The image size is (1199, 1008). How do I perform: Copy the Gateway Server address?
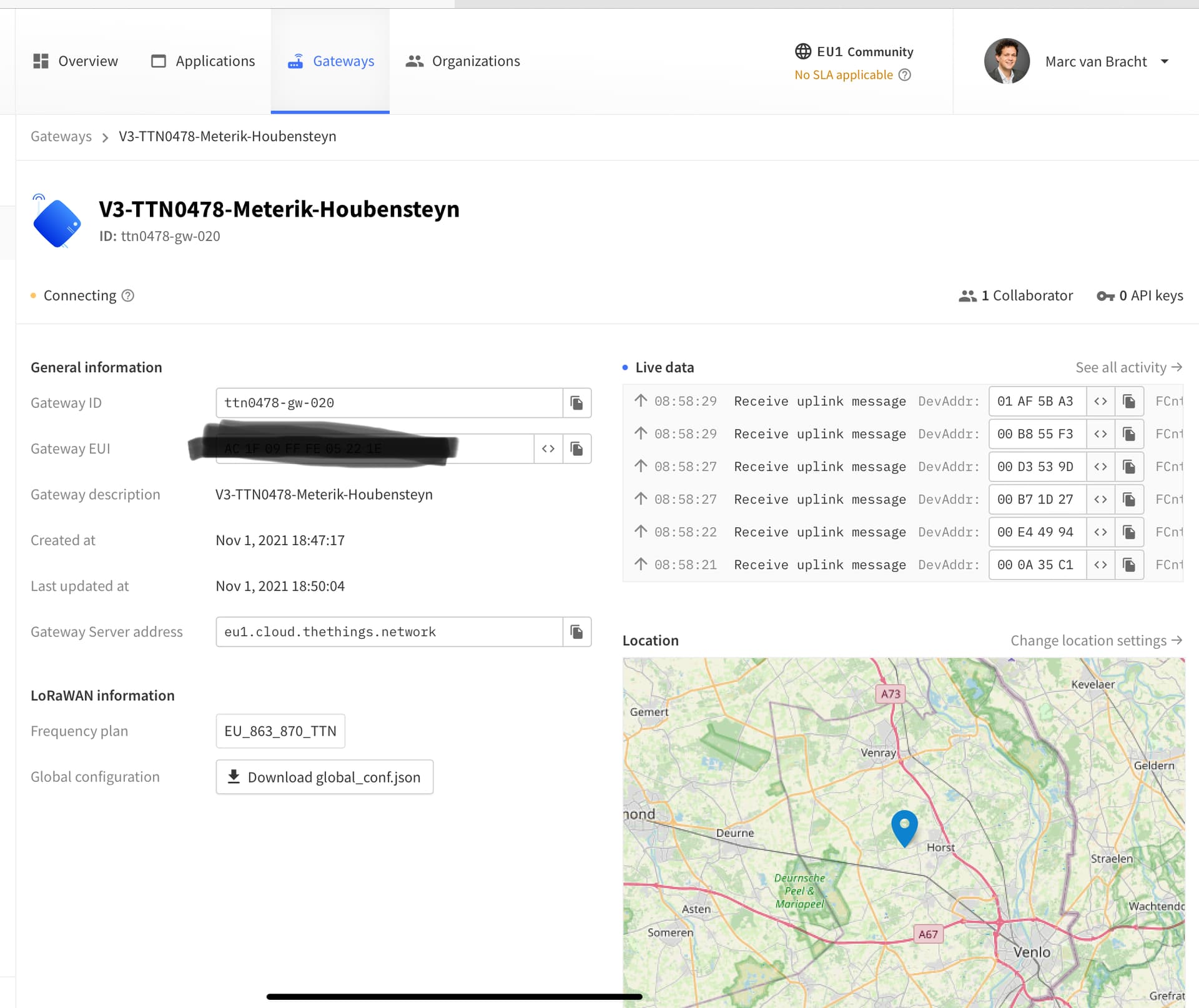coord(577,632)
